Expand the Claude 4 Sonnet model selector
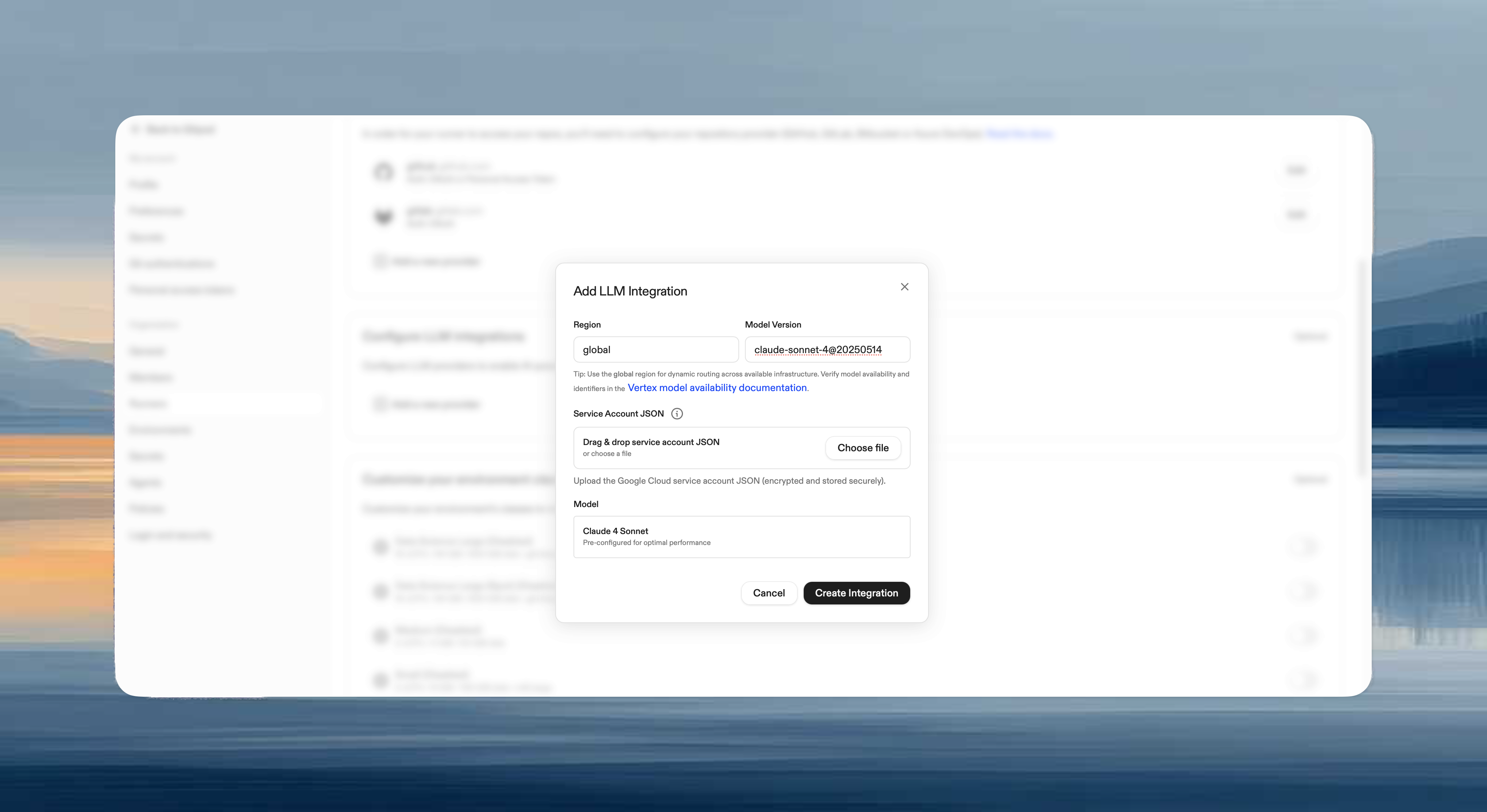 point(741,536)
